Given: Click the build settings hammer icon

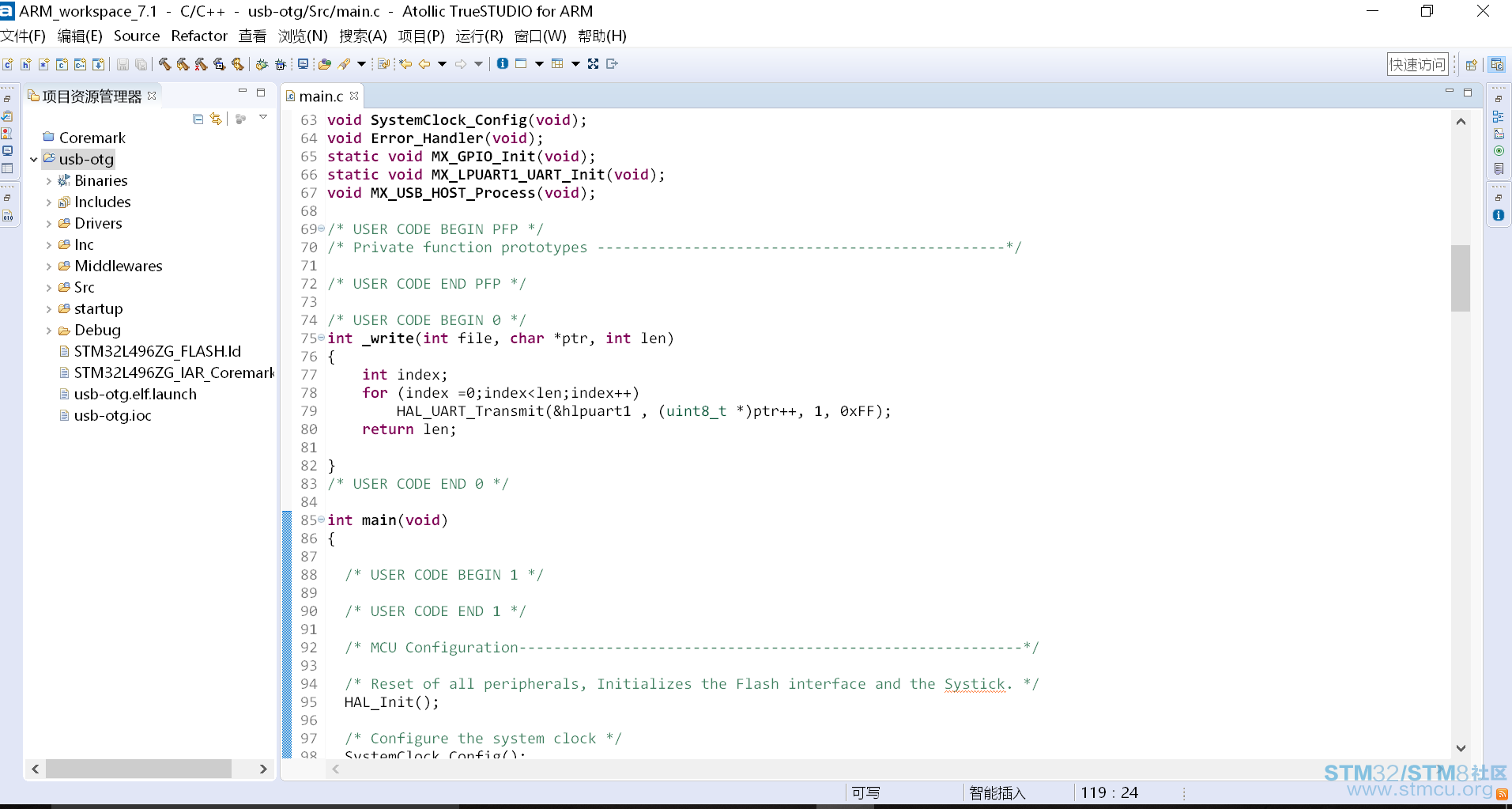Looking at the screenshot, I should coord(219,64).
